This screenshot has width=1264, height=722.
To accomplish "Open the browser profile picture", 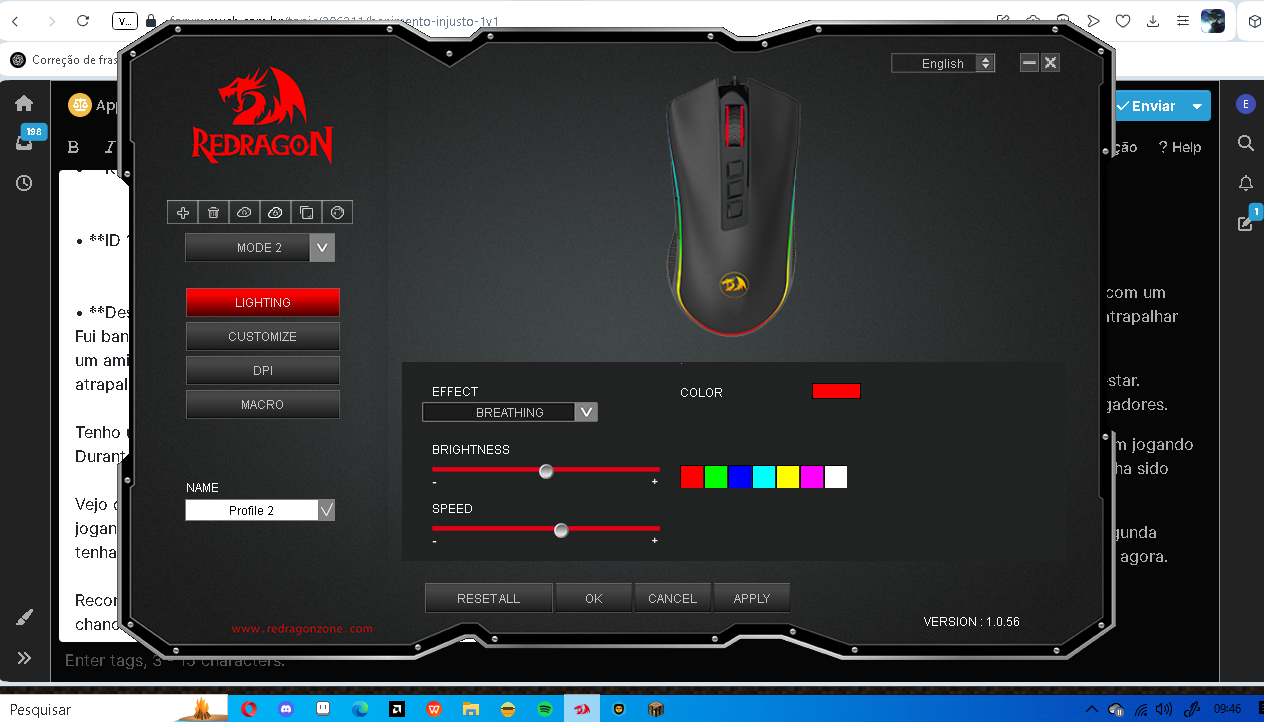I will pyautogui.click(x=1213, y=21).
